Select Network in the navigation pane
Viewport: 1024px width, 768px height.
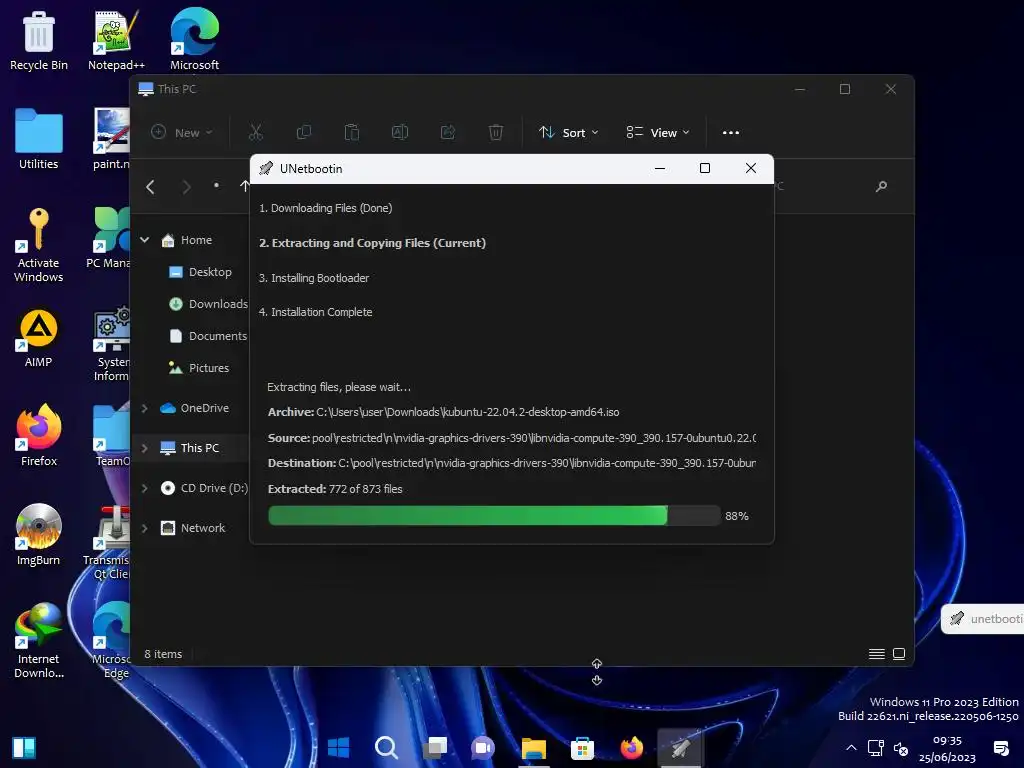(x=193, y=528)
